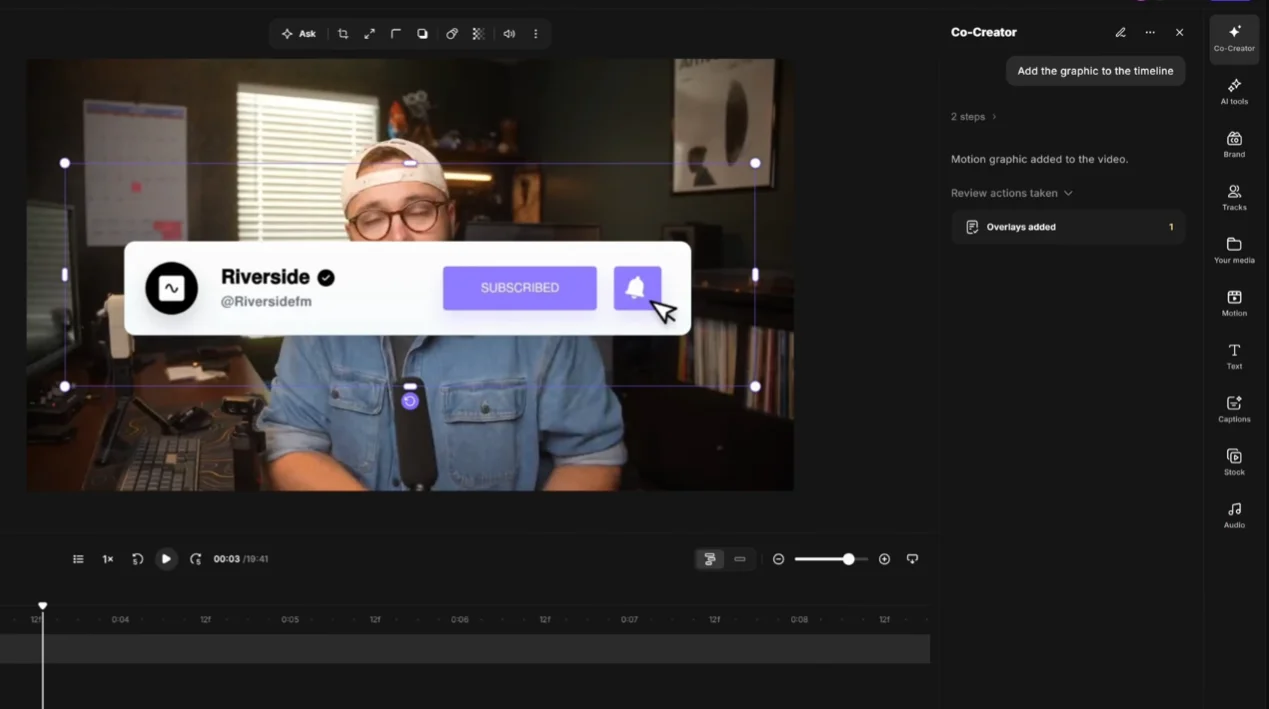This screenshot has height=709, width=1269.
Task: Click the '@Riversidefm' handle text
Action: point(266,301)
